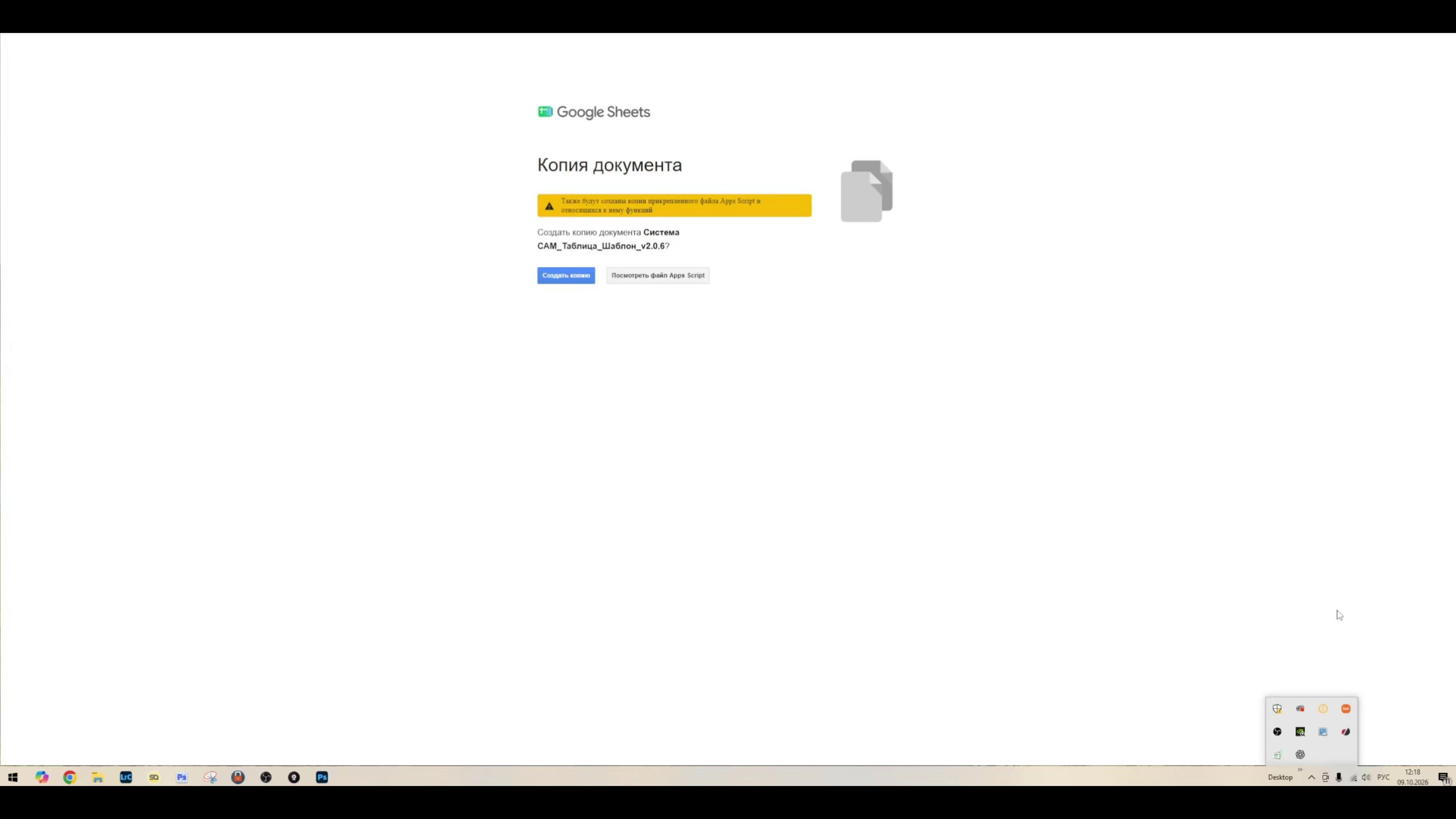The image size is (1456, 819).
Task: Launch Copilot from the taskbar
Action: (x=42, y=777)
